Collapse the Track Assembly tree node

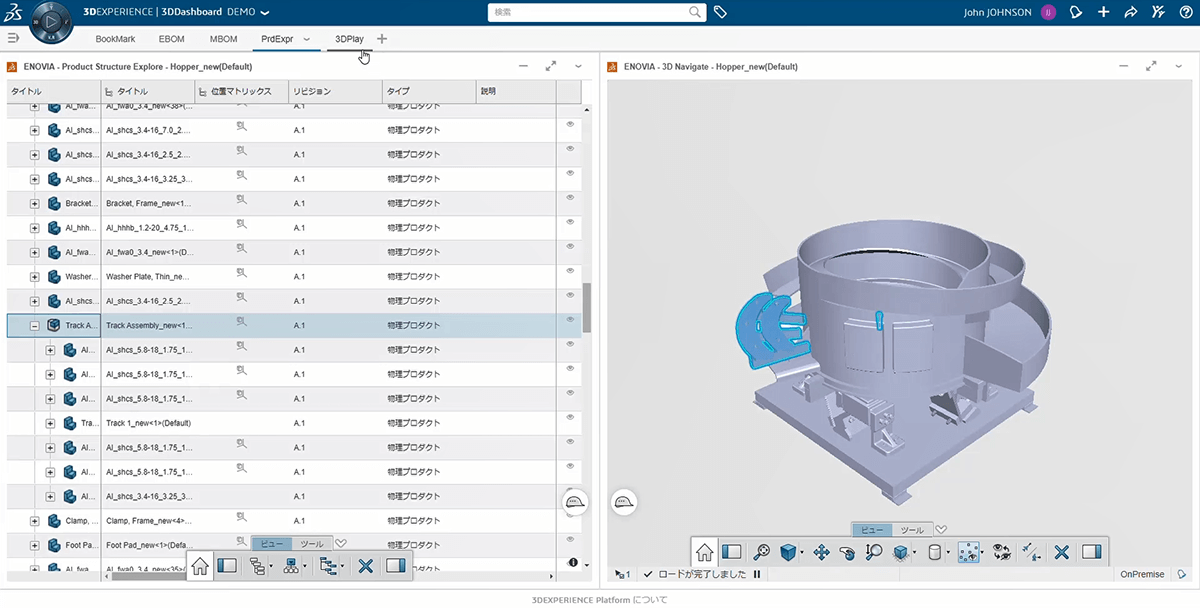[35, 325]
